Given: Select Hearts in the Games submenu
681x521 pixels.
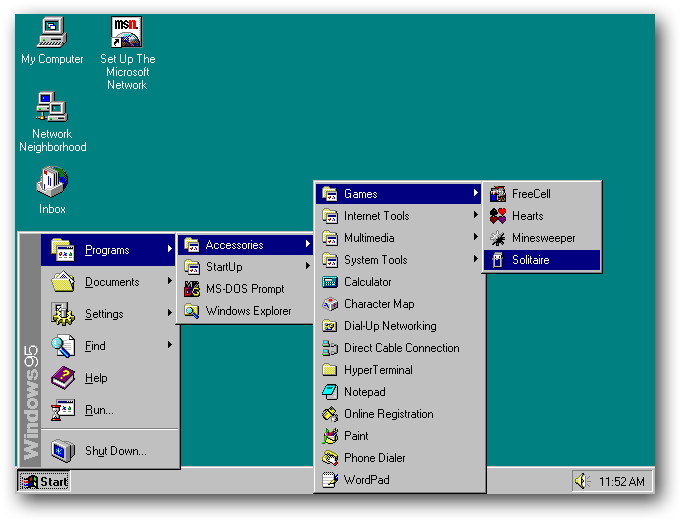Looking at the screenshot, I should tap(527, 216).
